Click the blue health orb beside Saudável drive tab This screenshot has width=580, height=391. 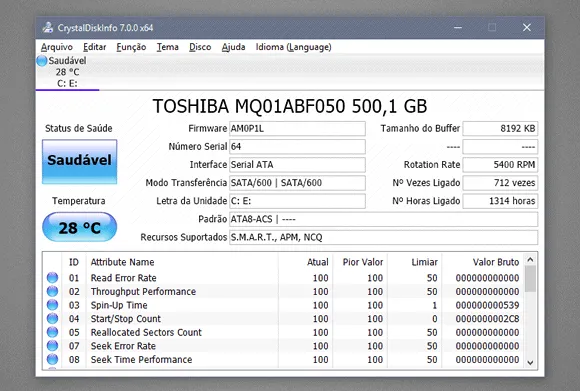coord(42,61)
